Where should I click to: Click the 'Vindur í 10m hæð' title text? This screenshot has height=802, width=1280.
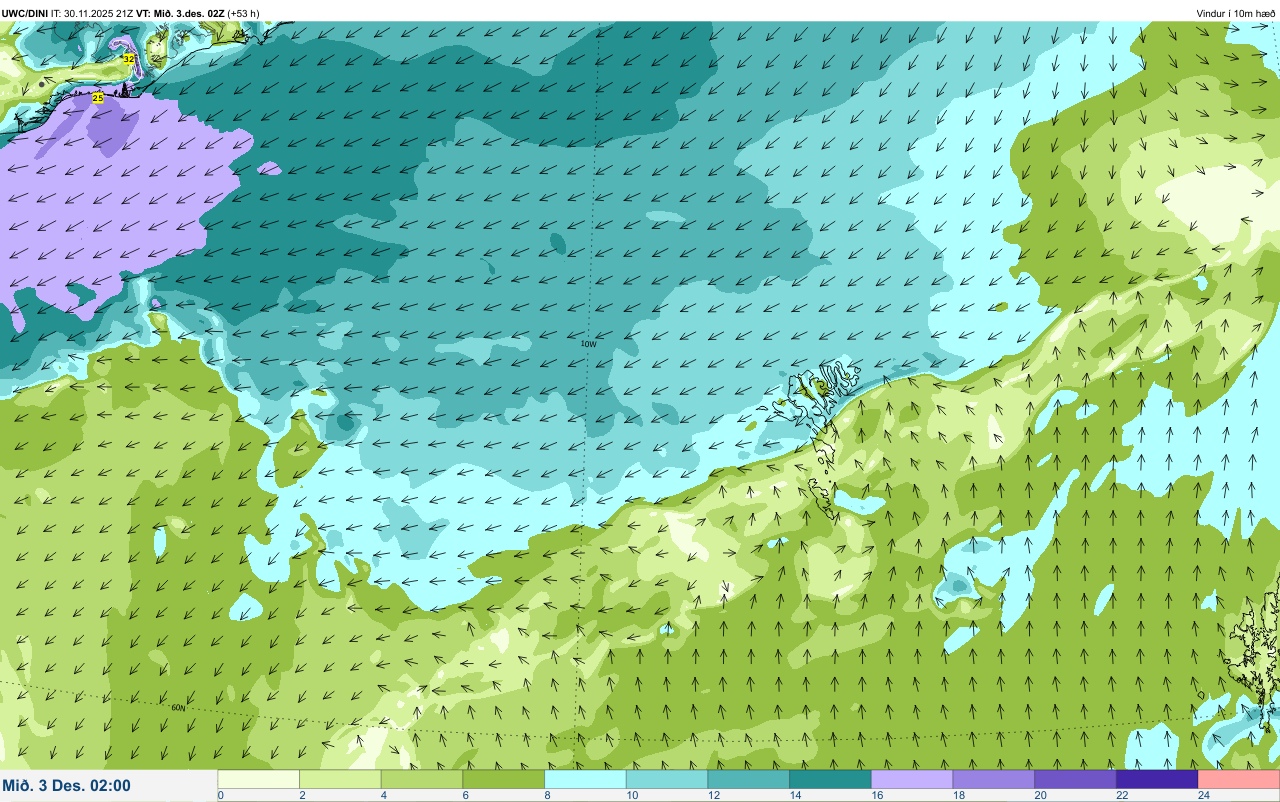click(1235, 13)
